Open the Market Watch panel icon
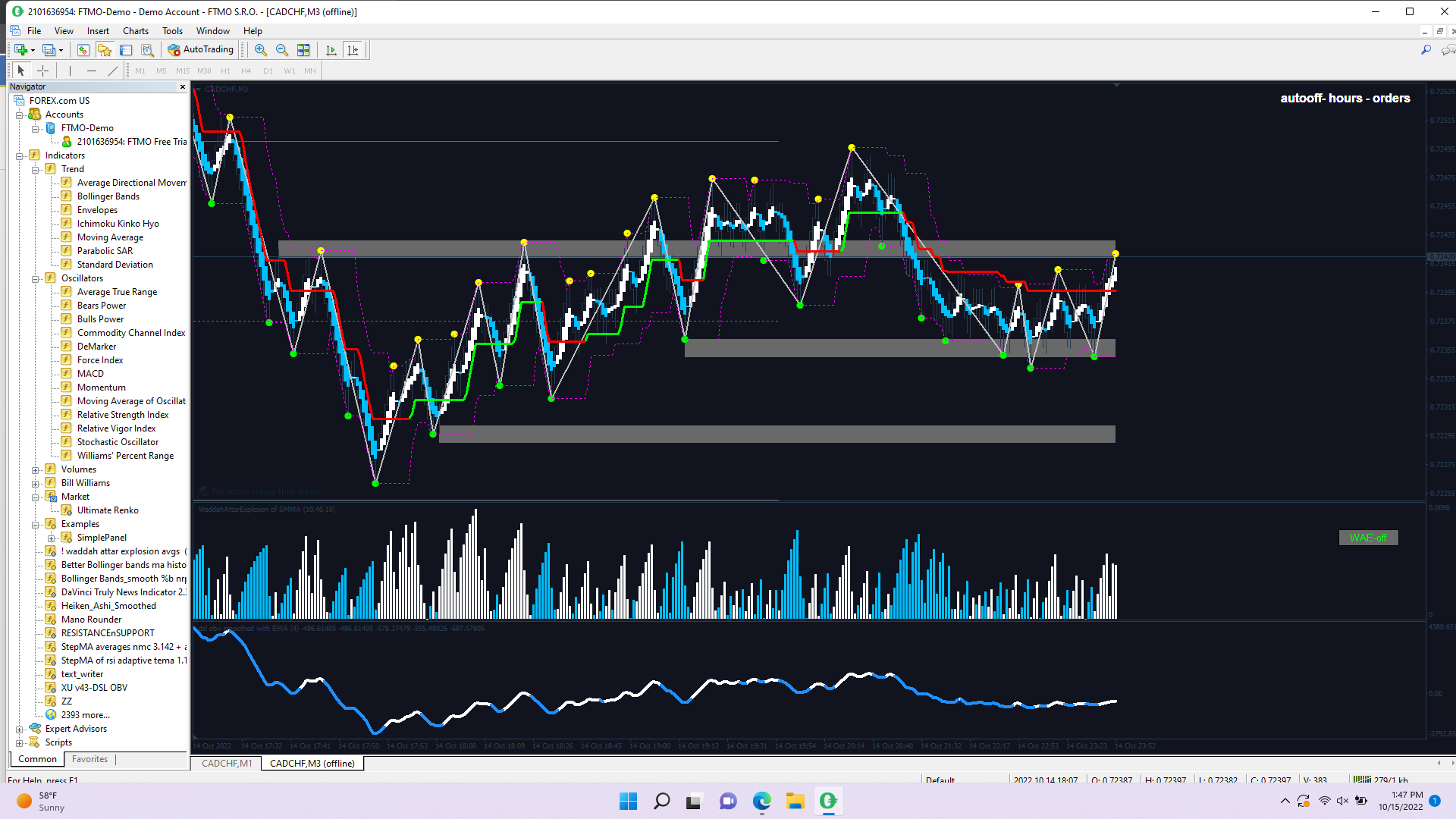This screenshot has height=819, width=1456. [83, 50]
